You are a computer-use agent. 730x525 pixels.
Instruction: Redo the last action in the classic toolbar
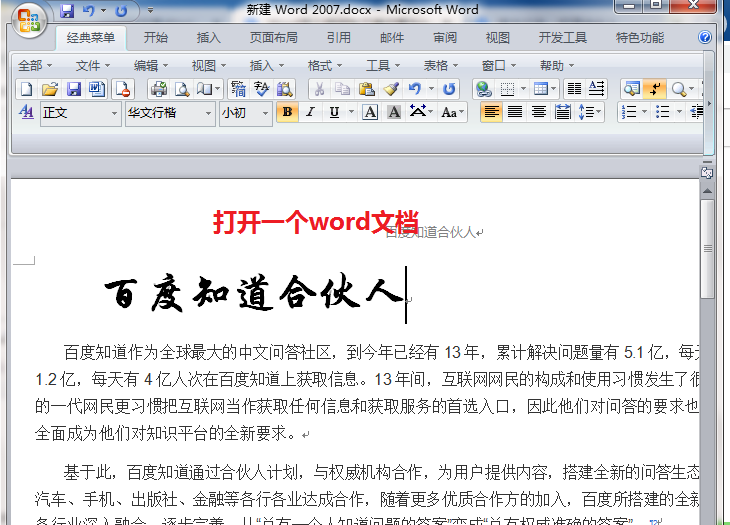click(x=449, y=88)
